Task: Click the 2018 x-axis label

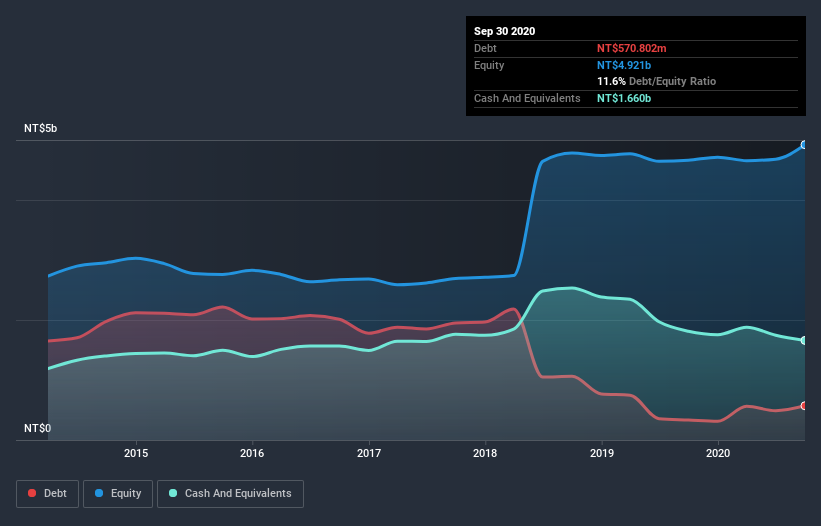Action: 485,453
